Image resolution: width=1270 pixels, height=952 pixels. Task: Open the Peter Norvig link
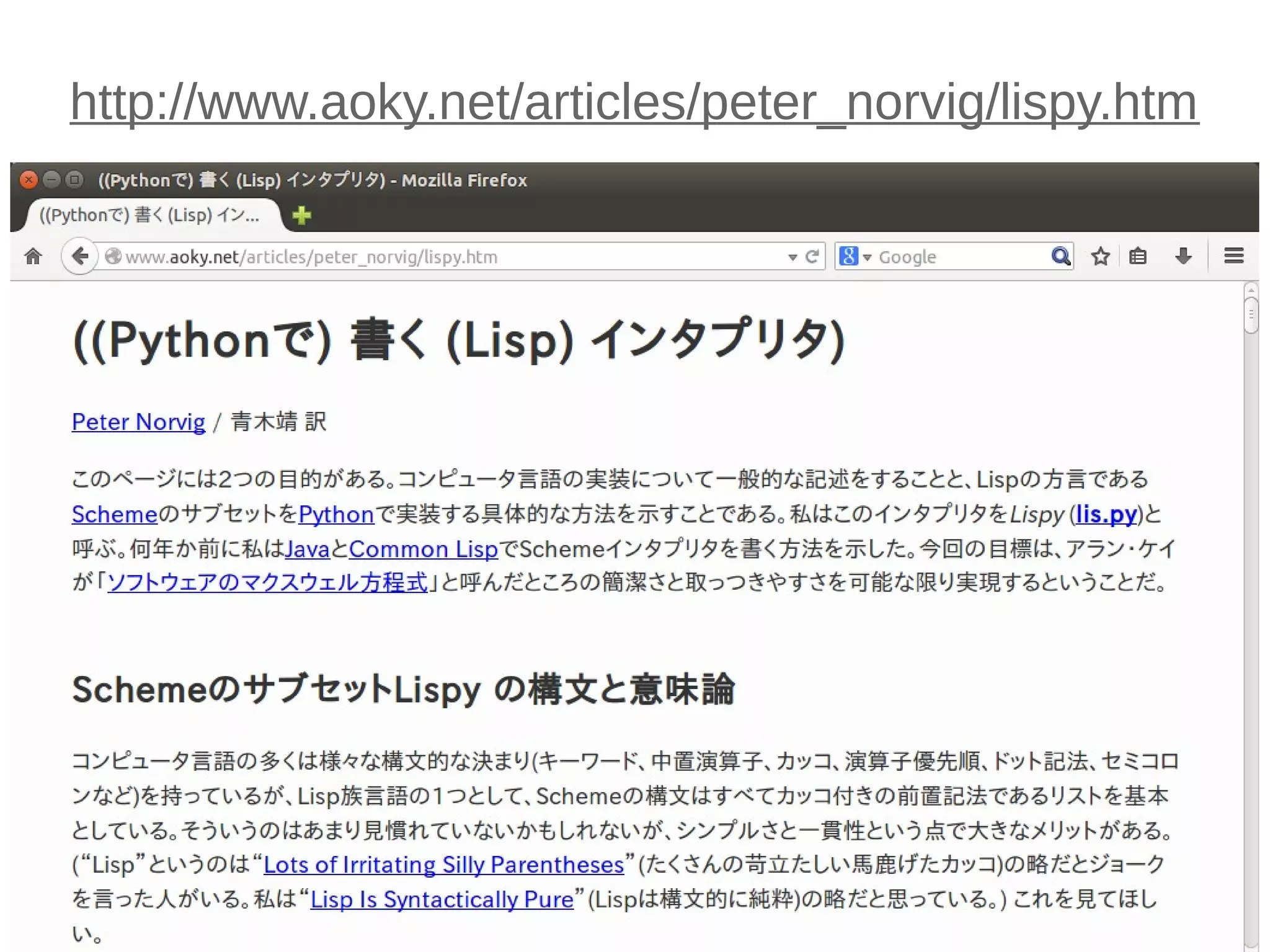[x=138, y=422]
